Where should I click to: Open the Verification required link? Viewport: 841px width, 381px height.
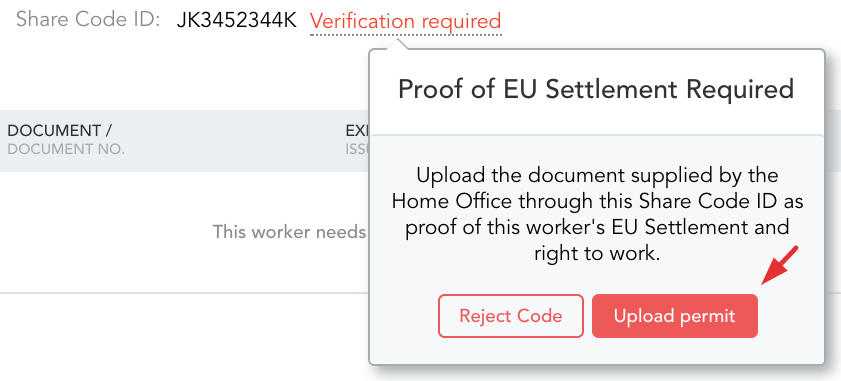(x=405, y=21)
